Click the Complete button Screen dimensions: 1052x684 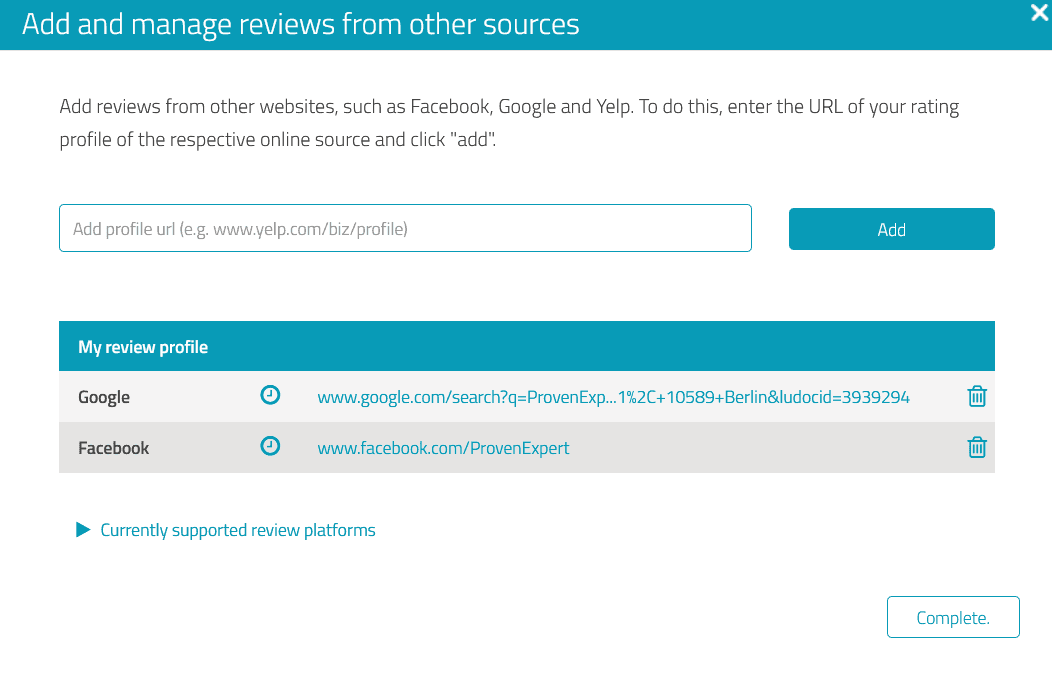click(953, 617)
